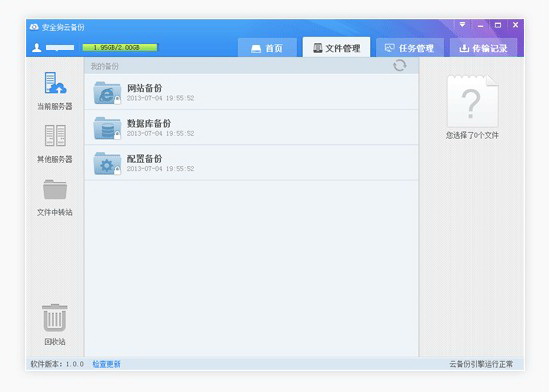Click the 安全狗云备份 window title
551x392 pixels.
click(63, 27)
